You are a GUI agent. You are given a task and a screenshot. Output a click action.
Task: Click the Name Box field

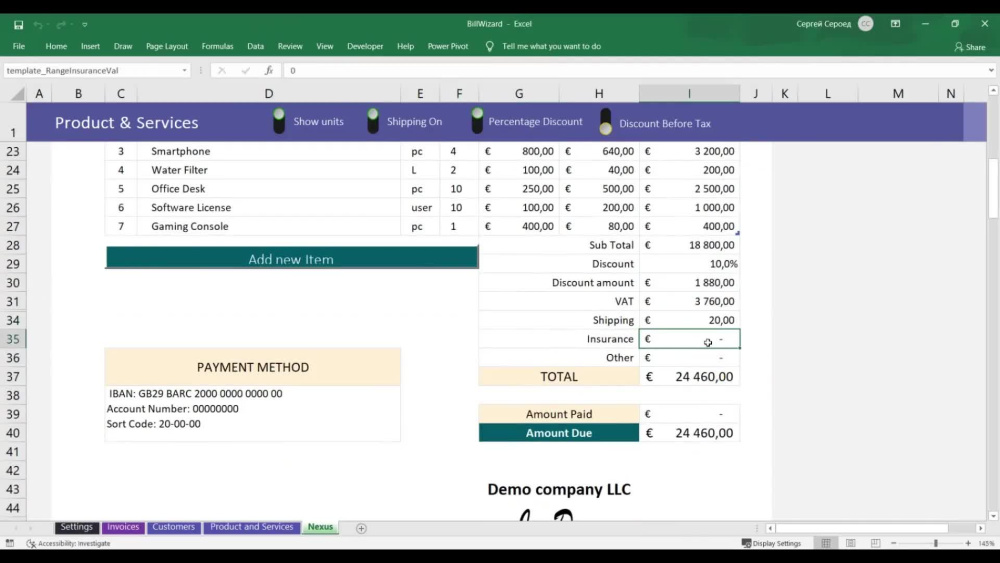(92, 70)
